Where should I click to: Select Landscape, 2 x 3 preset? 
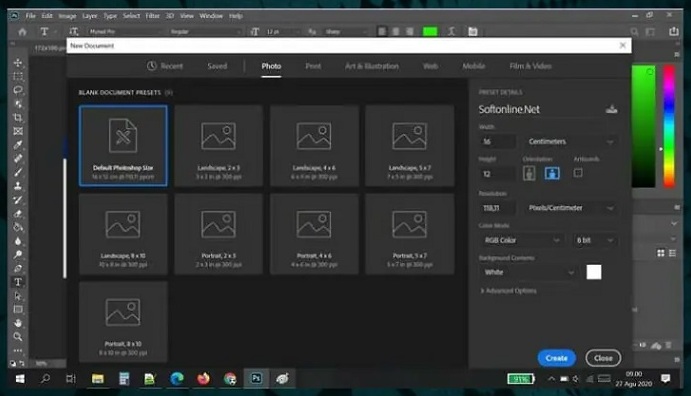tap(219, 145)
